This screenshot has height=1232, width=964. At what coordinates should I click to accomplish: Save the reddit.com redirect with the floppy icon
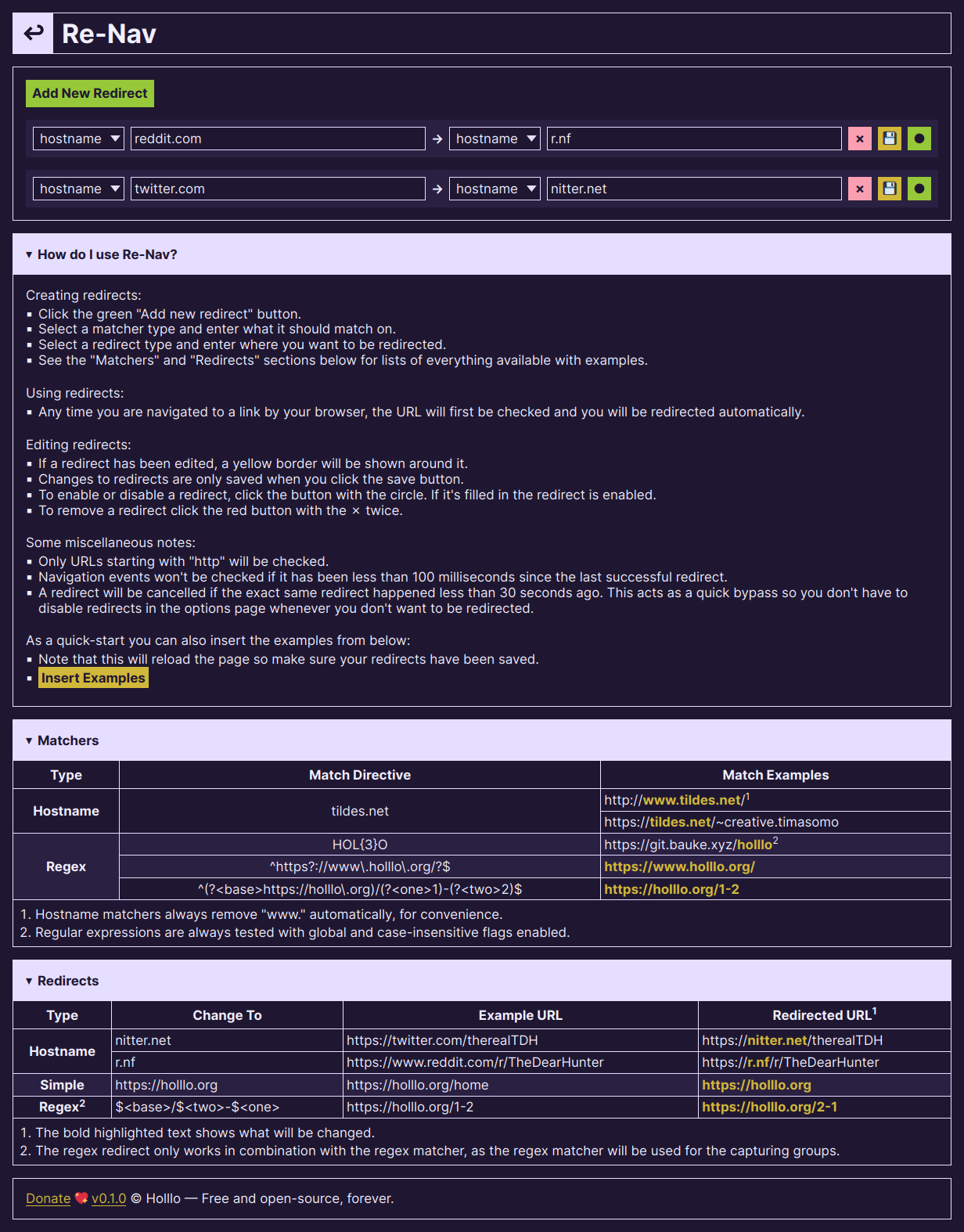890,139
